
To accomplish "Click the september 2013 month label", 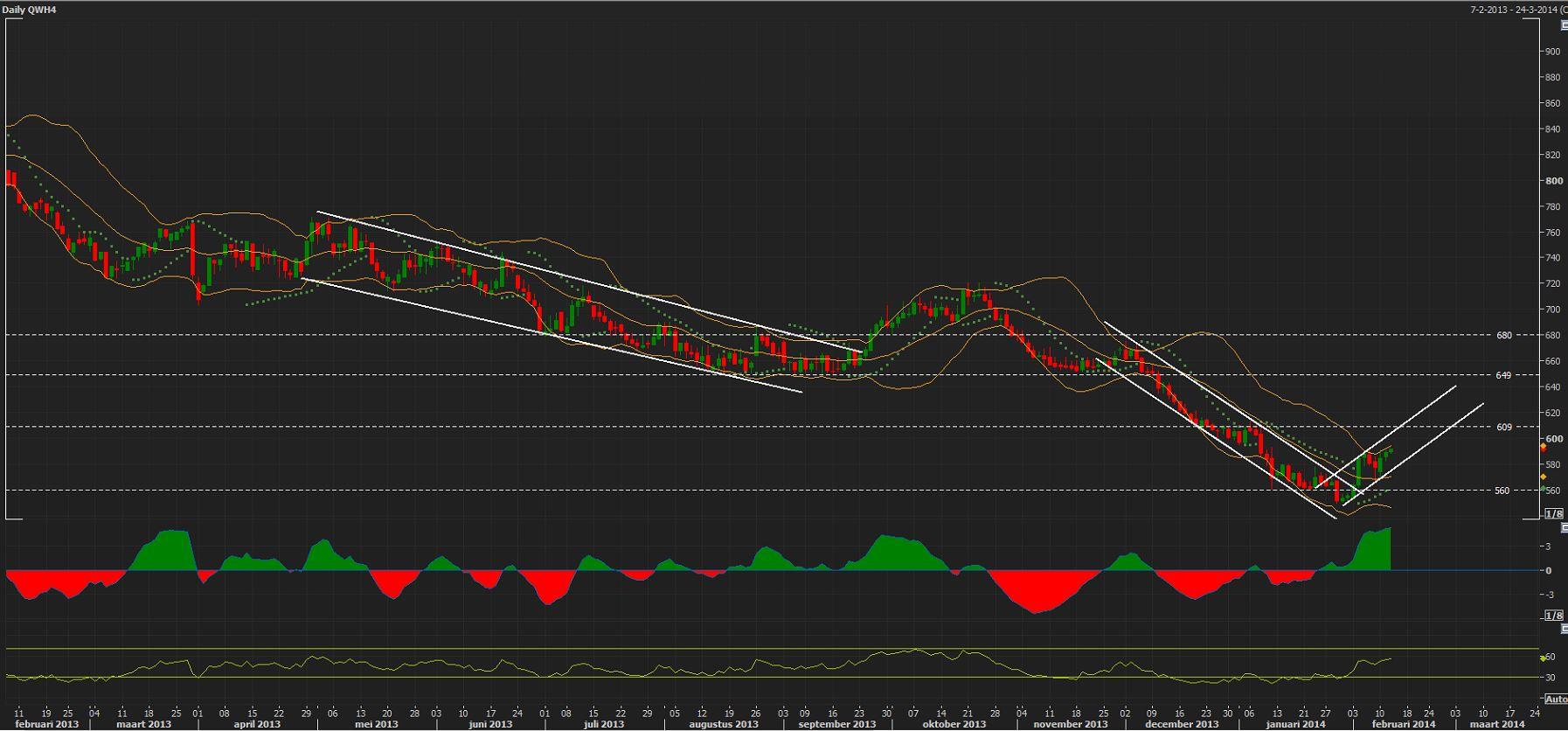I will (x=837, y=724).
